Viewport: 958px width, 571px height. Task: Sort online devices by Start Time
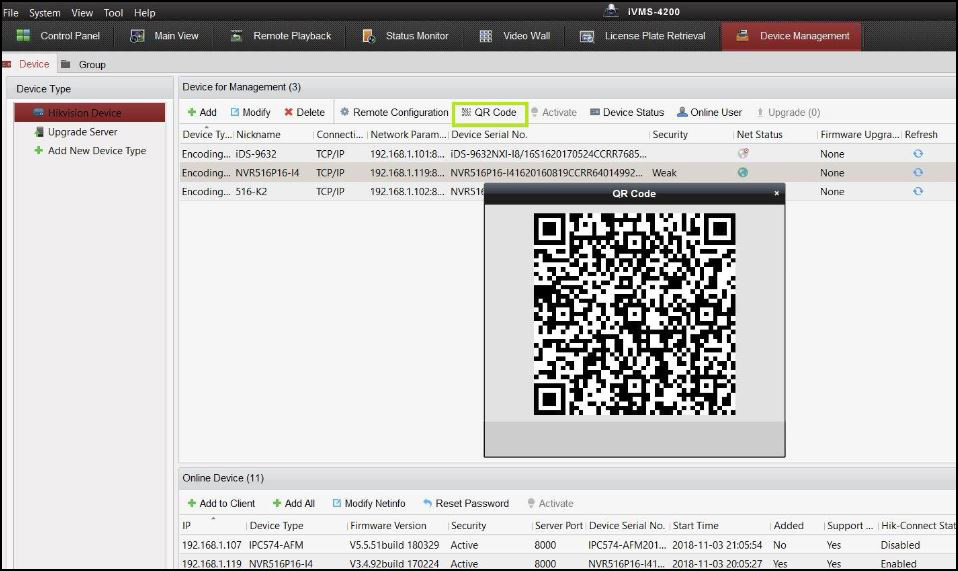click(x=695, y=526)
